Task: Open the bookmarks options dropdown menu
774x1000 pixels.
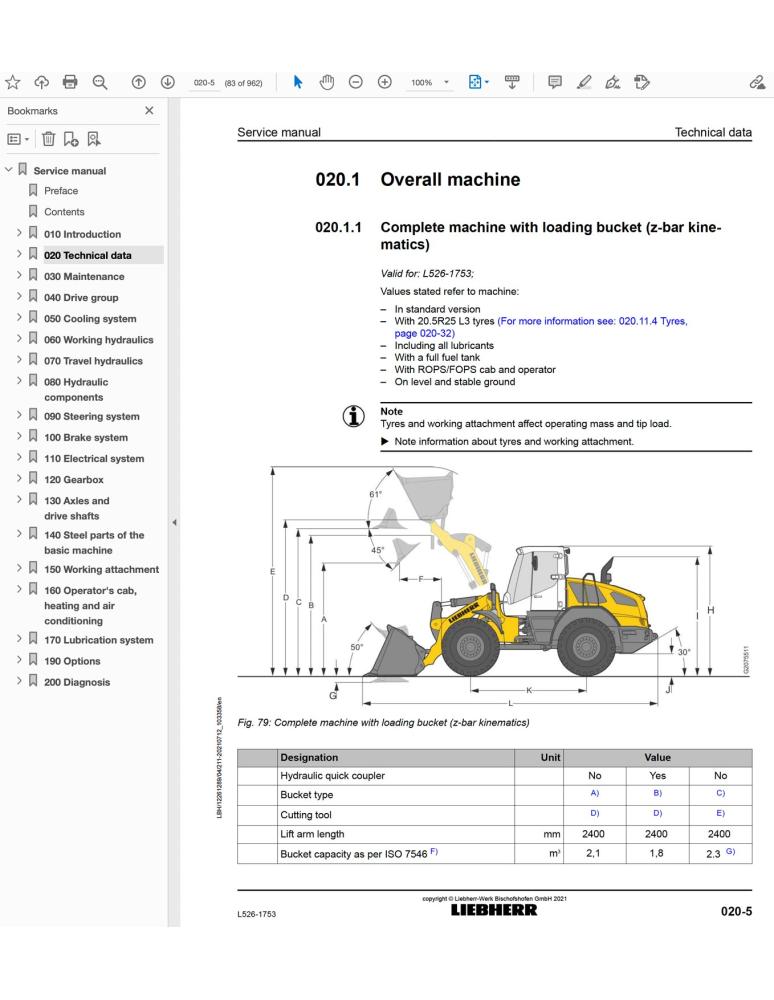Action: click(x=17, y=141)
